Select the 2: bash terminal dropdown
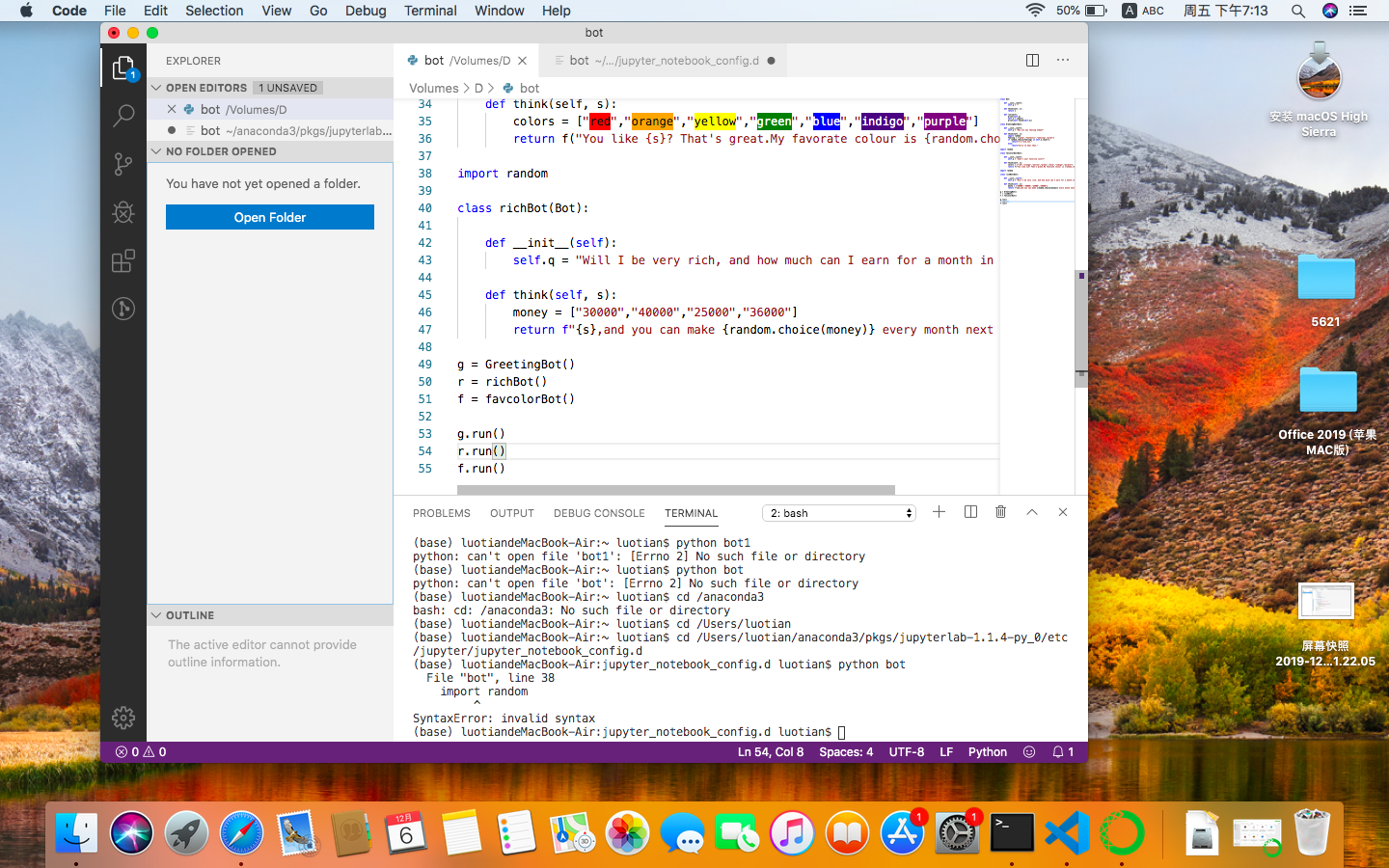The width and height of the screenshot is (1389, 868). pyautogui.click(x=838, y=513)
